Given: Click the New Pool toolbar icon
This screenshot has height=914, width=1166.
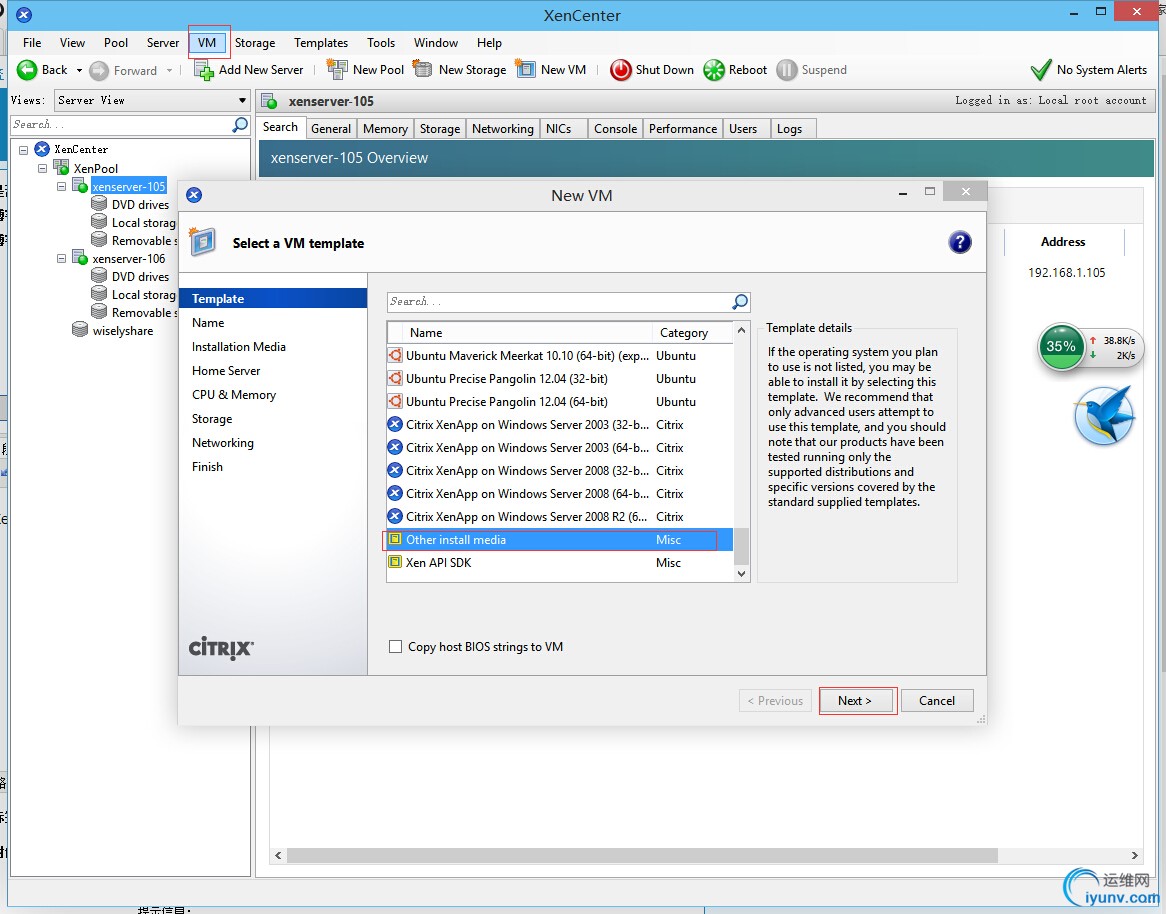Looking at the screenshot, I should (x=337, y=70).
